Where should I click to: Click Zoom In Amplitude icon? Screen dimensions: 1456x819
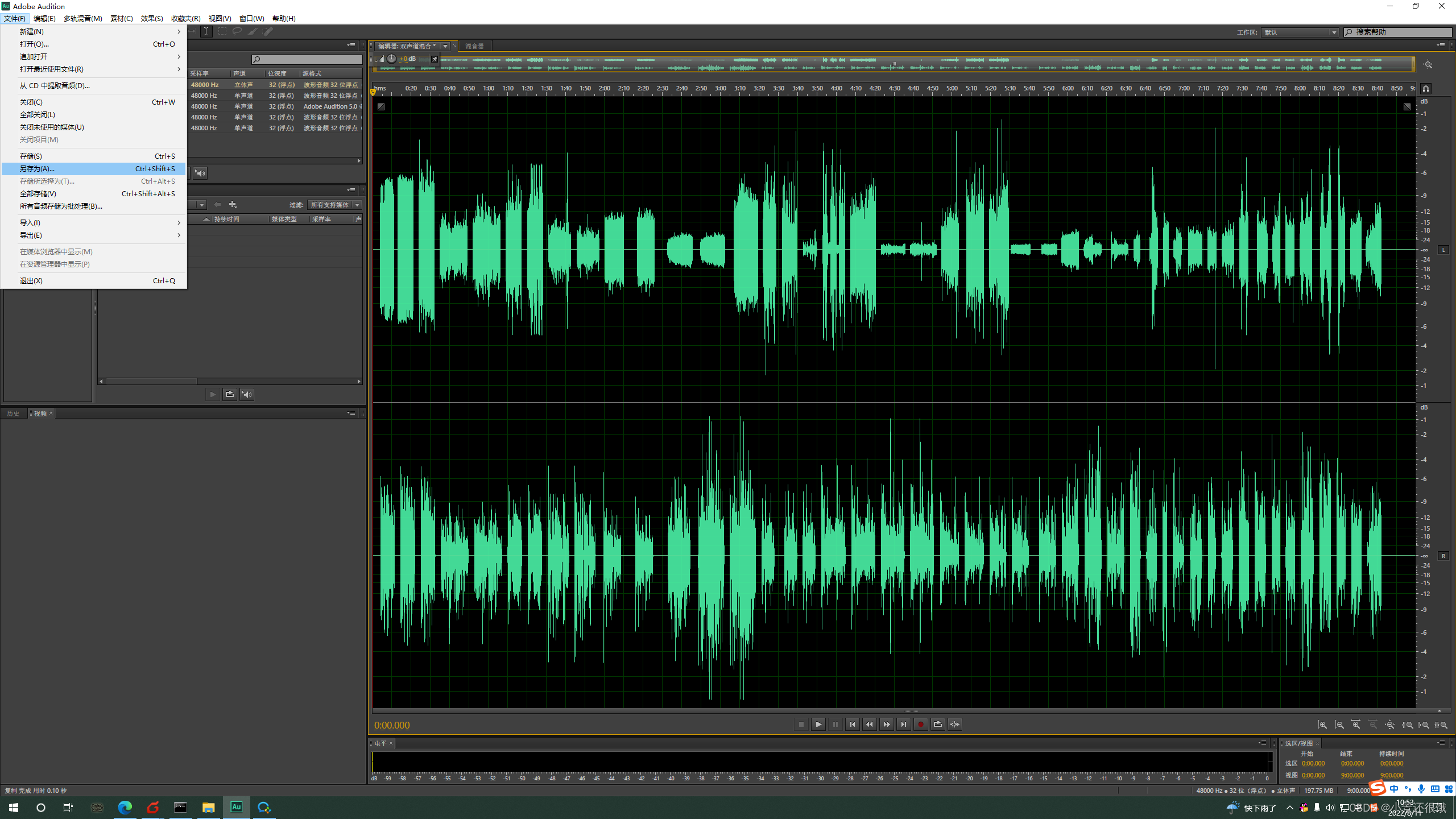1322,725
